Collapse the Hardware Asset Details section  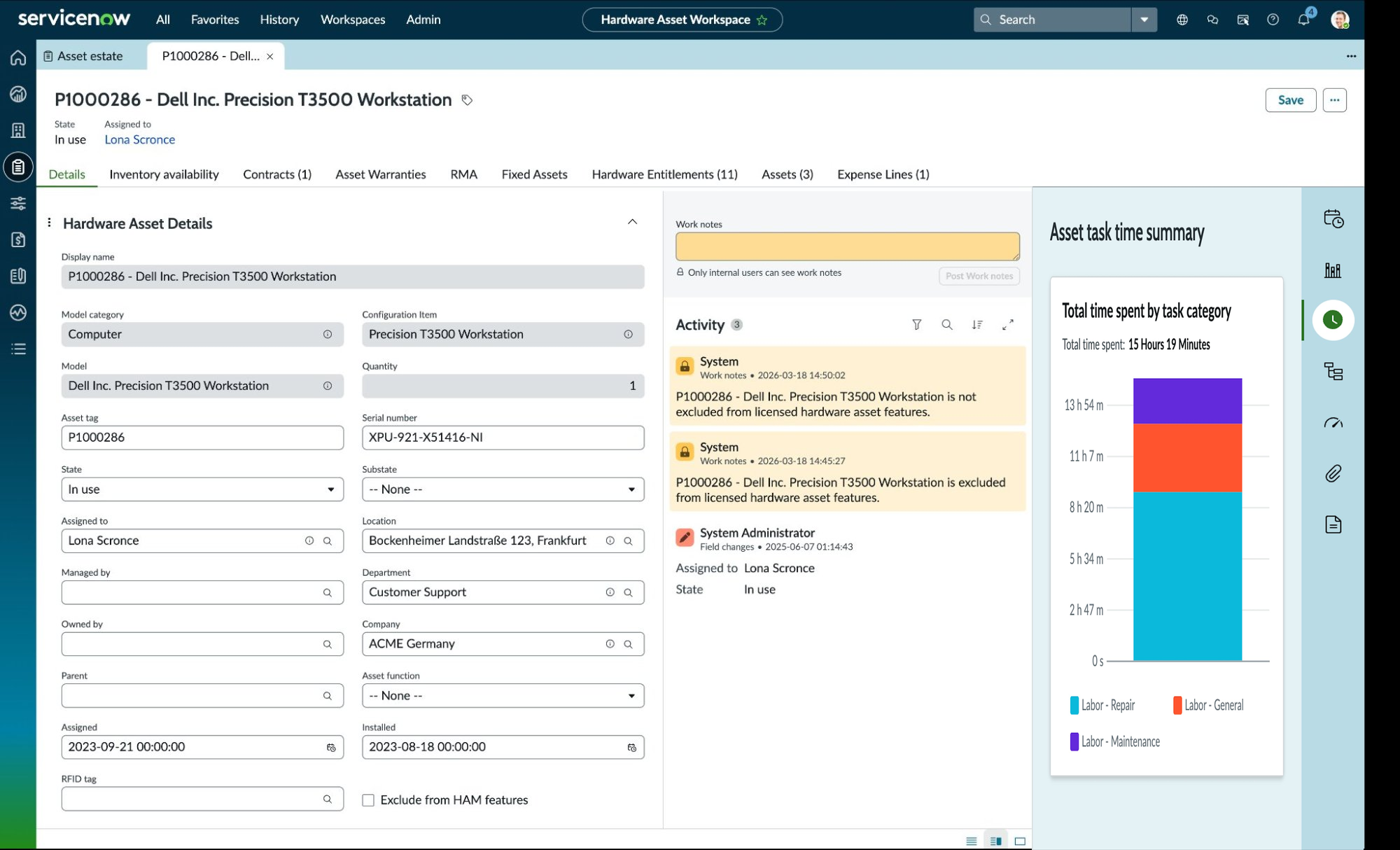(x=632, y=222)
